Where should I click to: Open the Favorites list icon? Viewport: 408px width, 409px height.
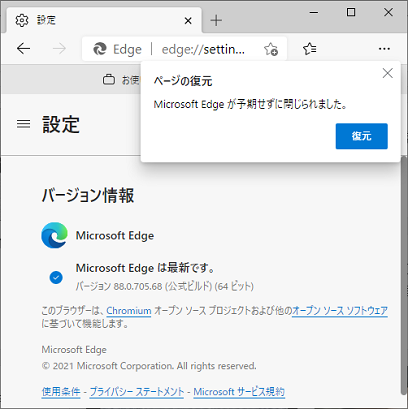(x=310, y=49)
